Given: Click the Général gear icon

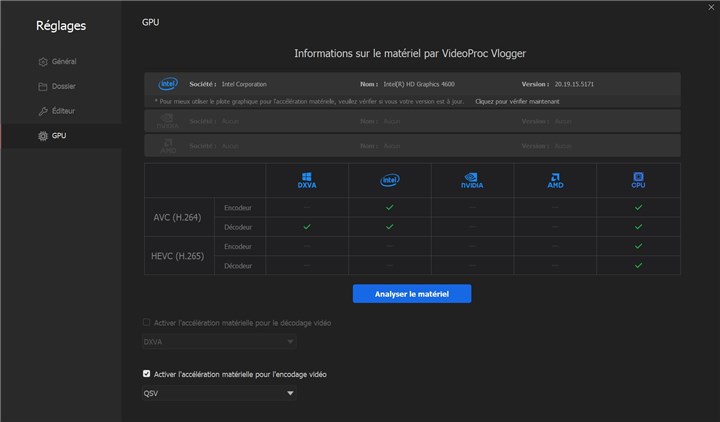Looking at the screenshot, I should [43, 62].
